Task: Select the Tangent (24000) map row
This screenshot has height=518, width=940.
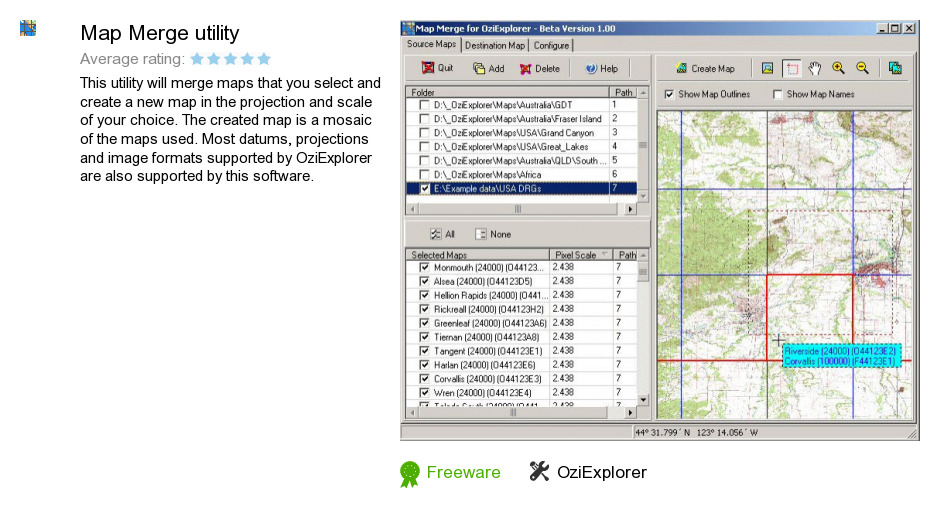Action: click(x=521, y=351)
